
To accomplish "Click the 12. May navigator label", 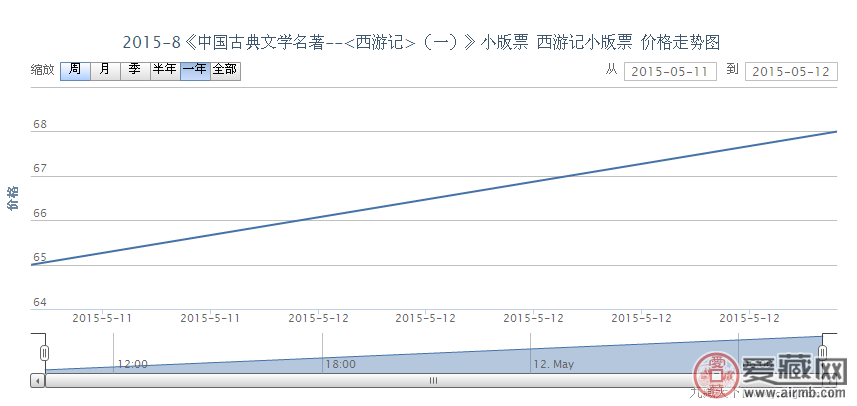I will tap(554, 364).
